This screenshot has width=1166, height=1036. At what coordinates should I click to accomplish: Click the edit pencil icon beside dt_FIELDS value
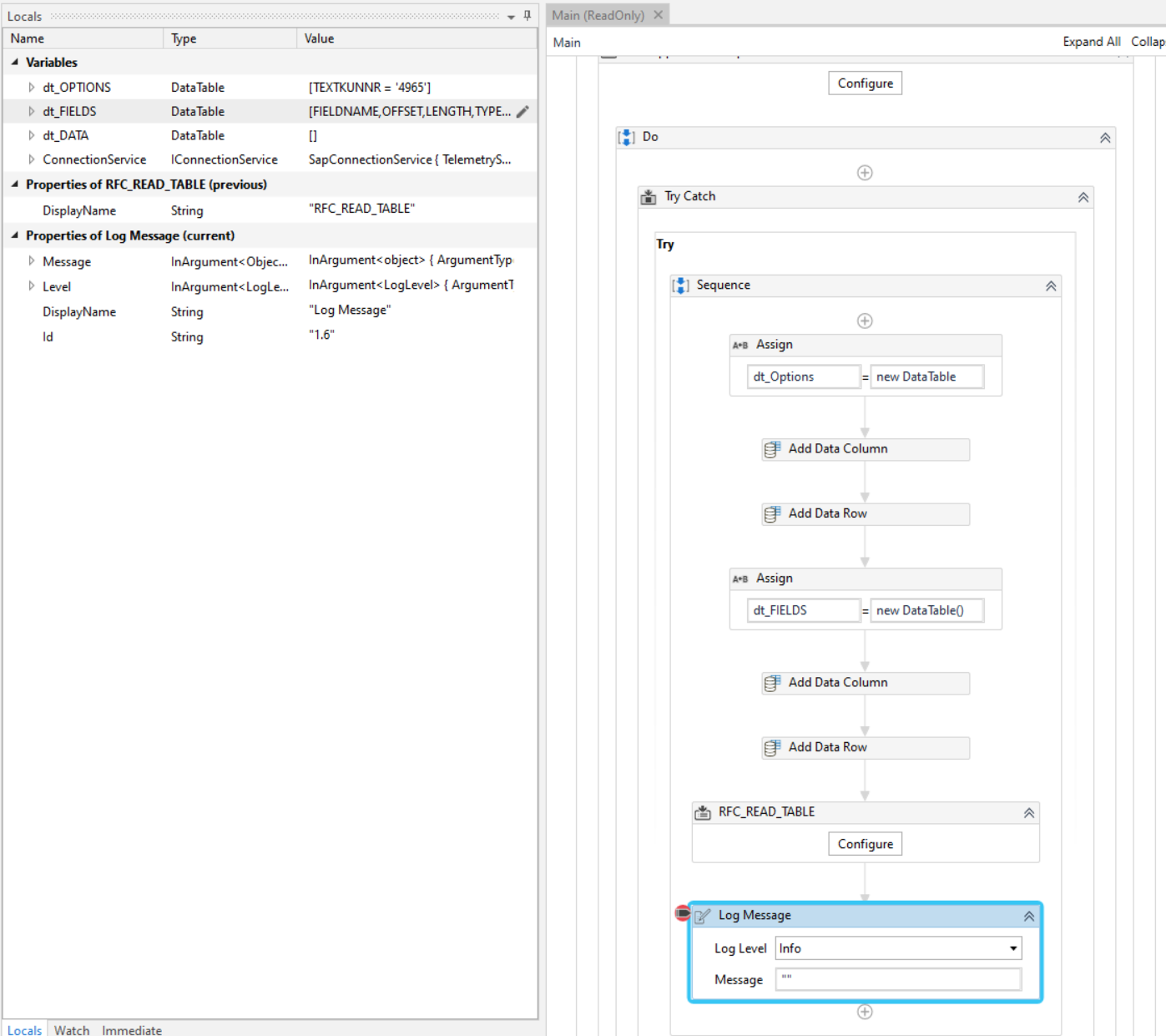click(x=522, y=110)
